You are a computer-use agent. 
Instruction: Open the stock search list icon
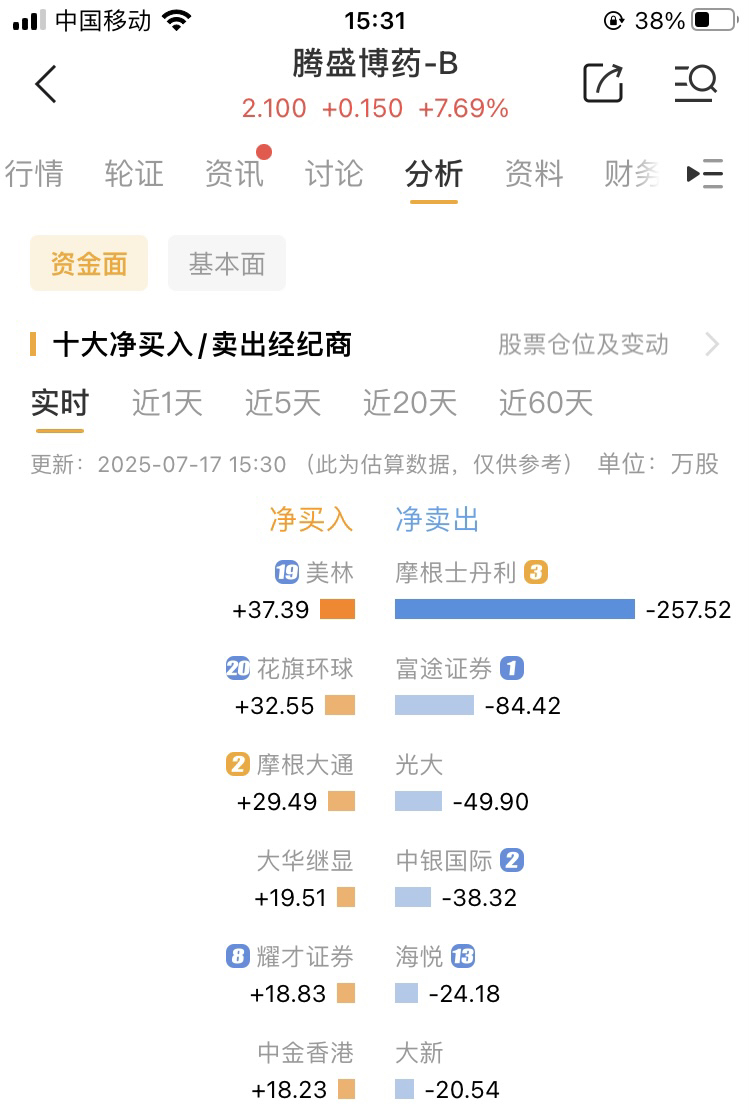tap(695, 83)
